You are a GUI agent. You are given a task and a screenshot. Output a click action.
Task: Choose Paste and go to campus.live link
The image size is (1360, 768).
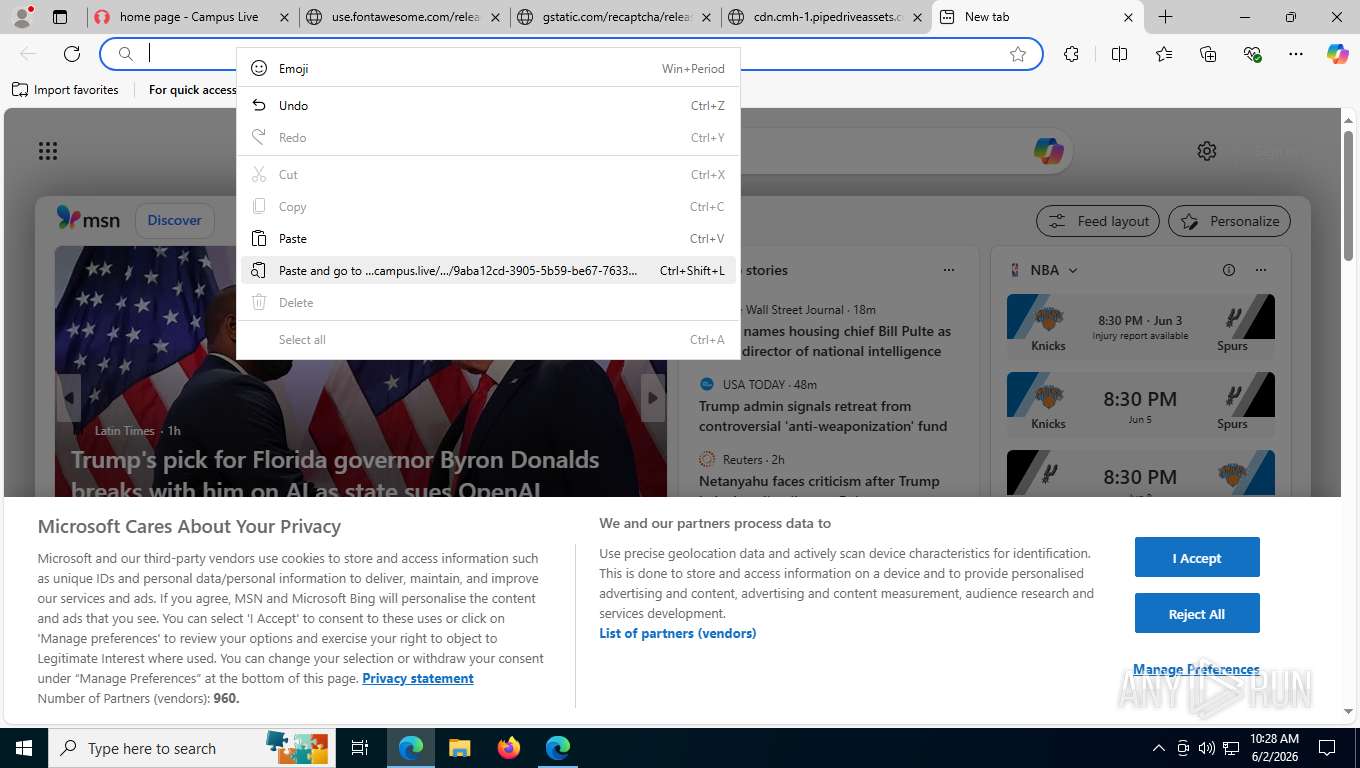[x=488, y=270]
